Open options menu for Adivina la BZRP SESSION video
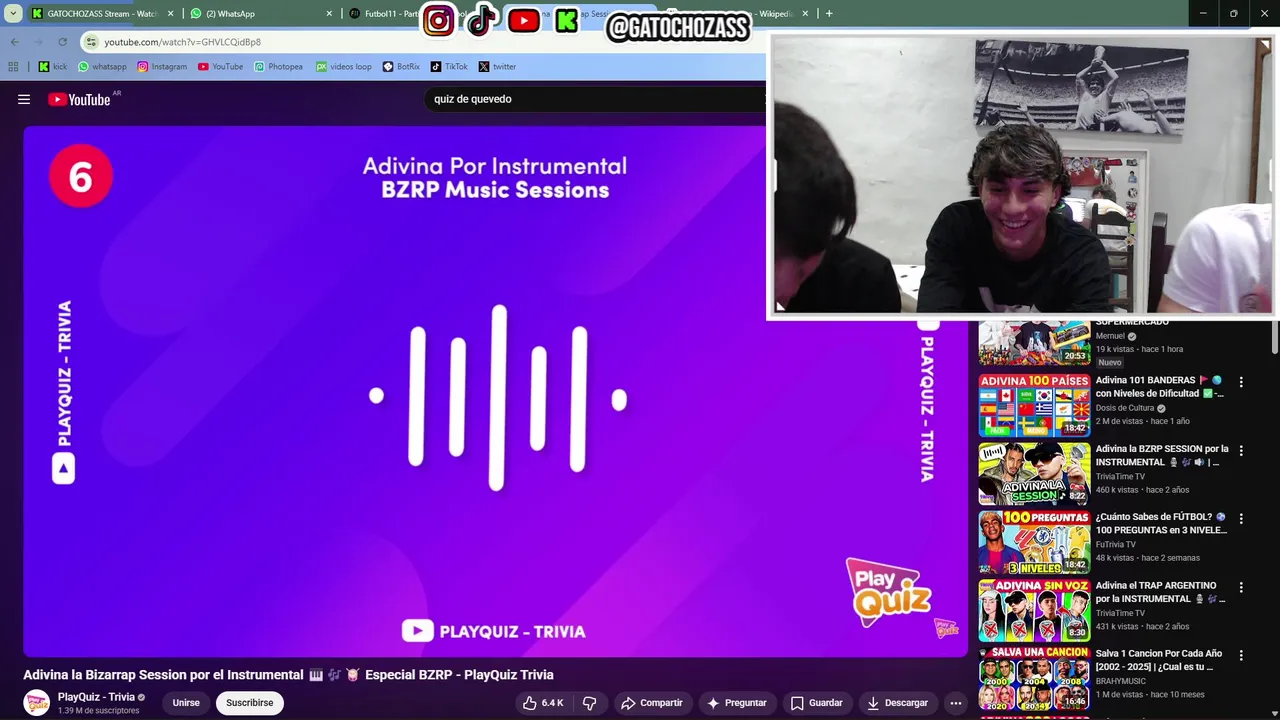This screenshot has height=720, width=1280. (1241, 451)
